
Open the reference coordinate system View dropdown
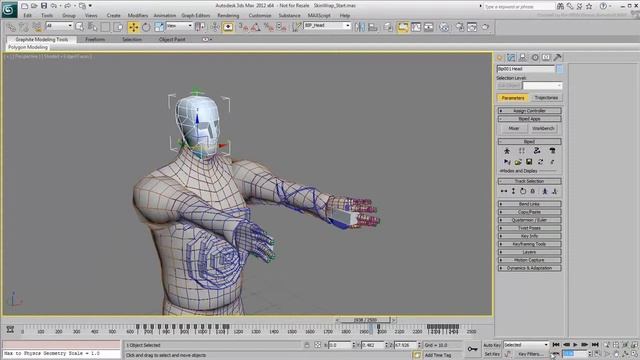(179, 26)
